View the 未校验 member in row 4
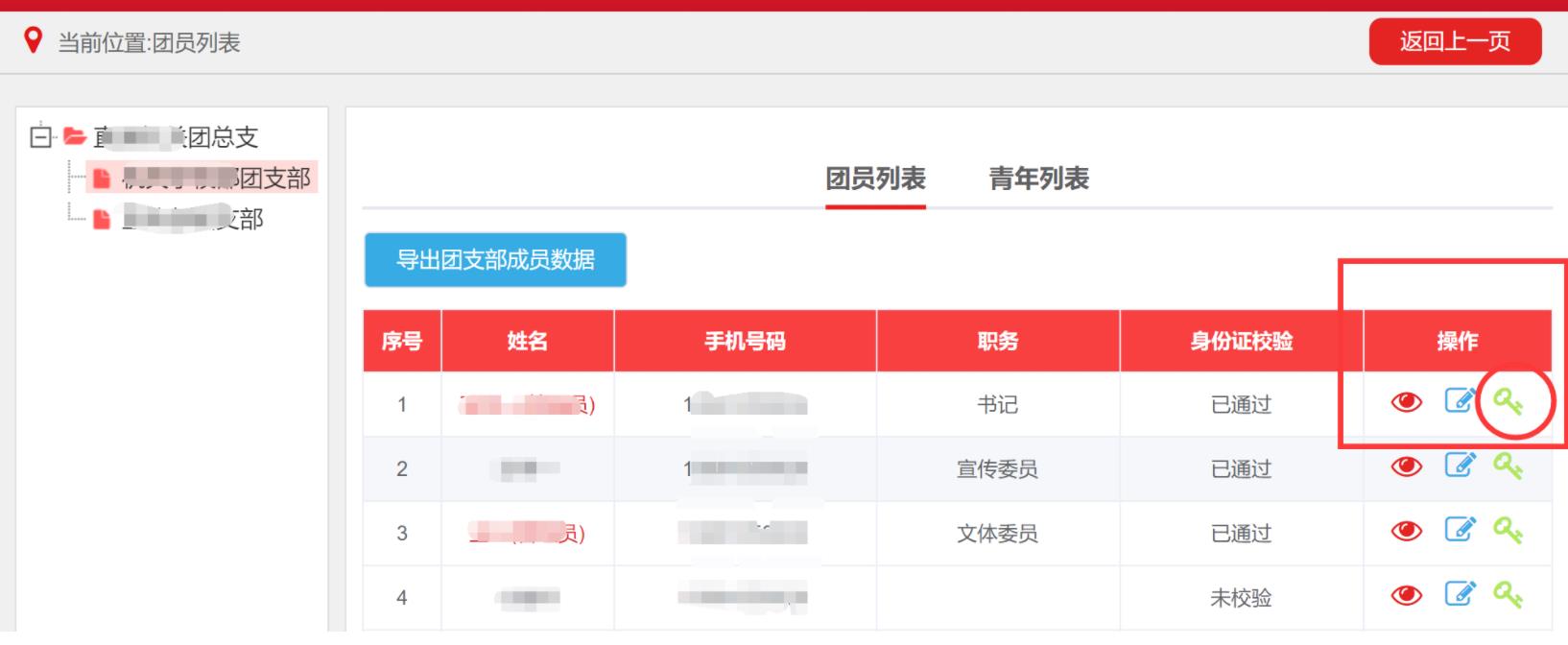1568x645 pixels. point(1406,596)
